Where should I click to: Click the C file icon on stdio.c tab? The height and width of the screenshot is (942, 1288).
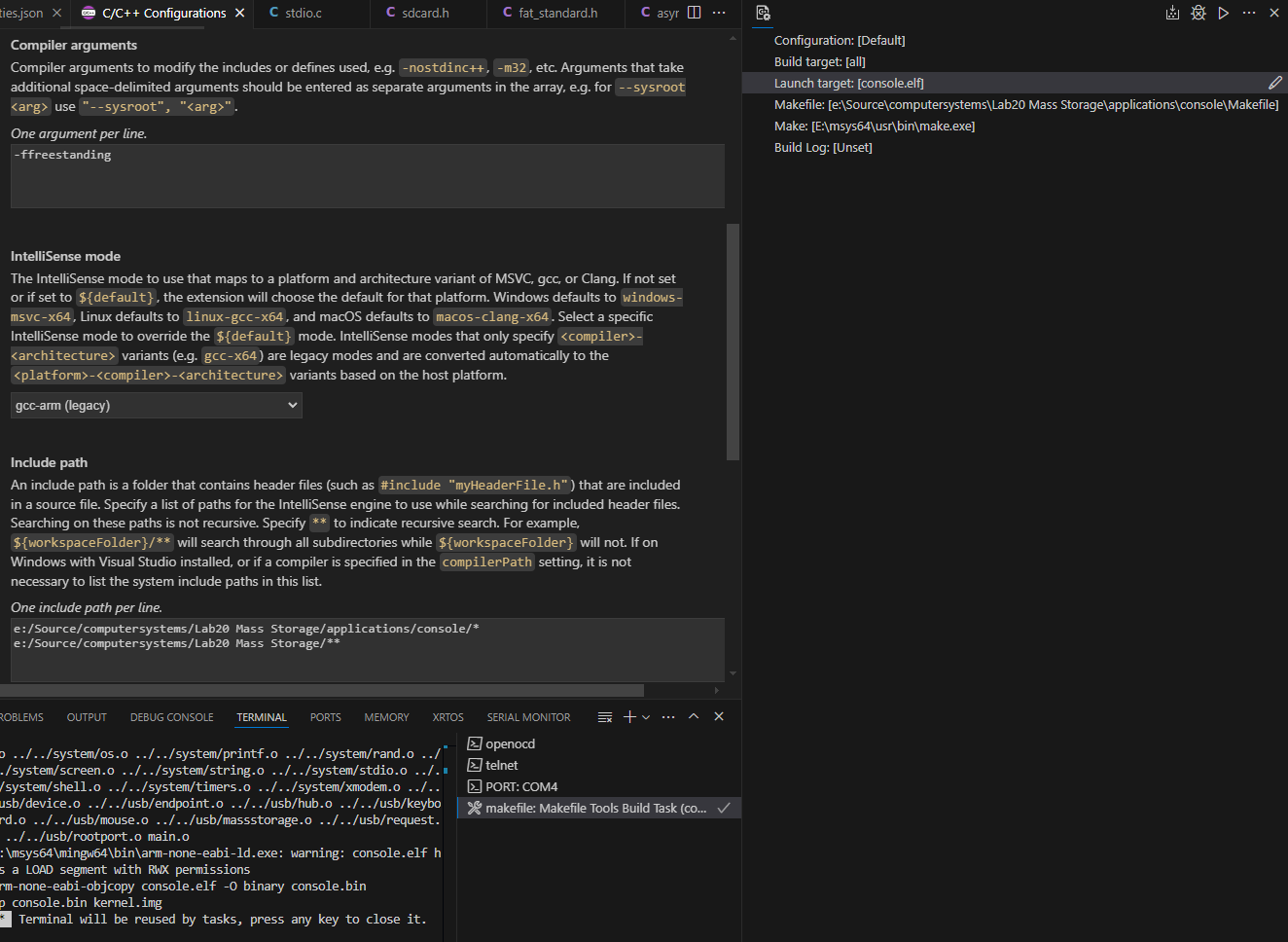pos(274,13)
